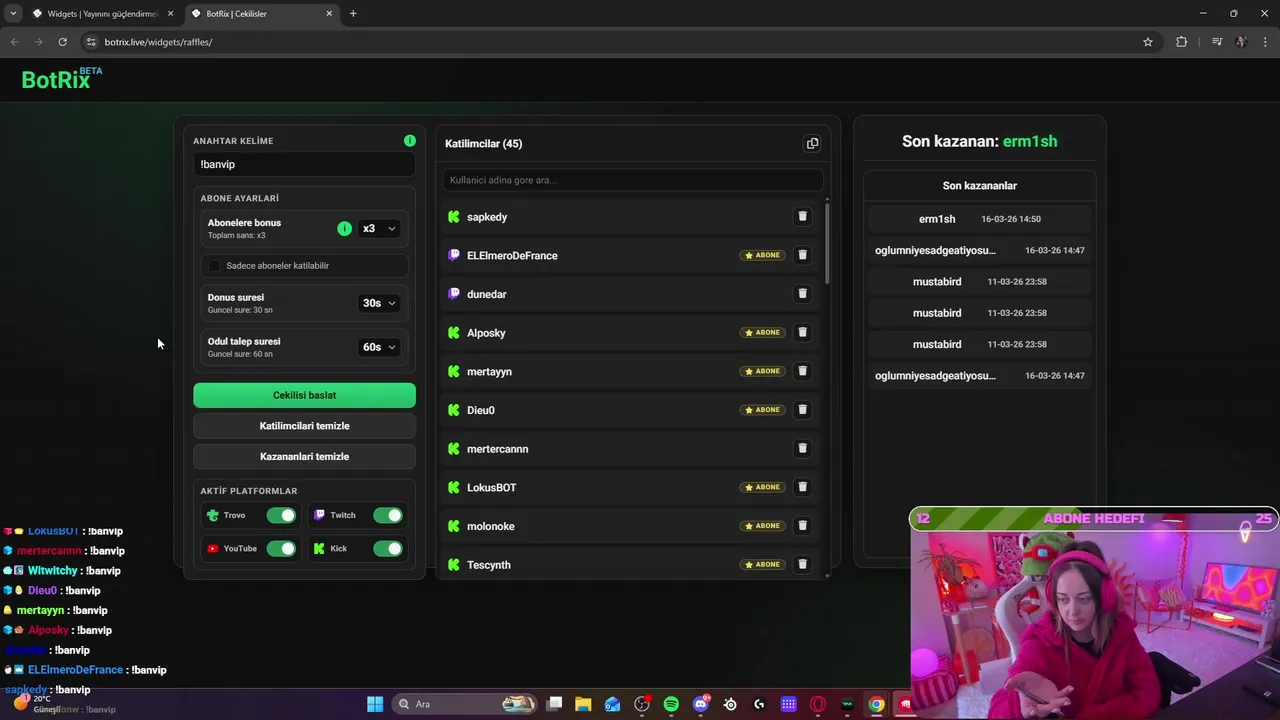Screen dimensions: 1280x720
Task: Click the trash icon for dunedar
Action: (802, 294)
